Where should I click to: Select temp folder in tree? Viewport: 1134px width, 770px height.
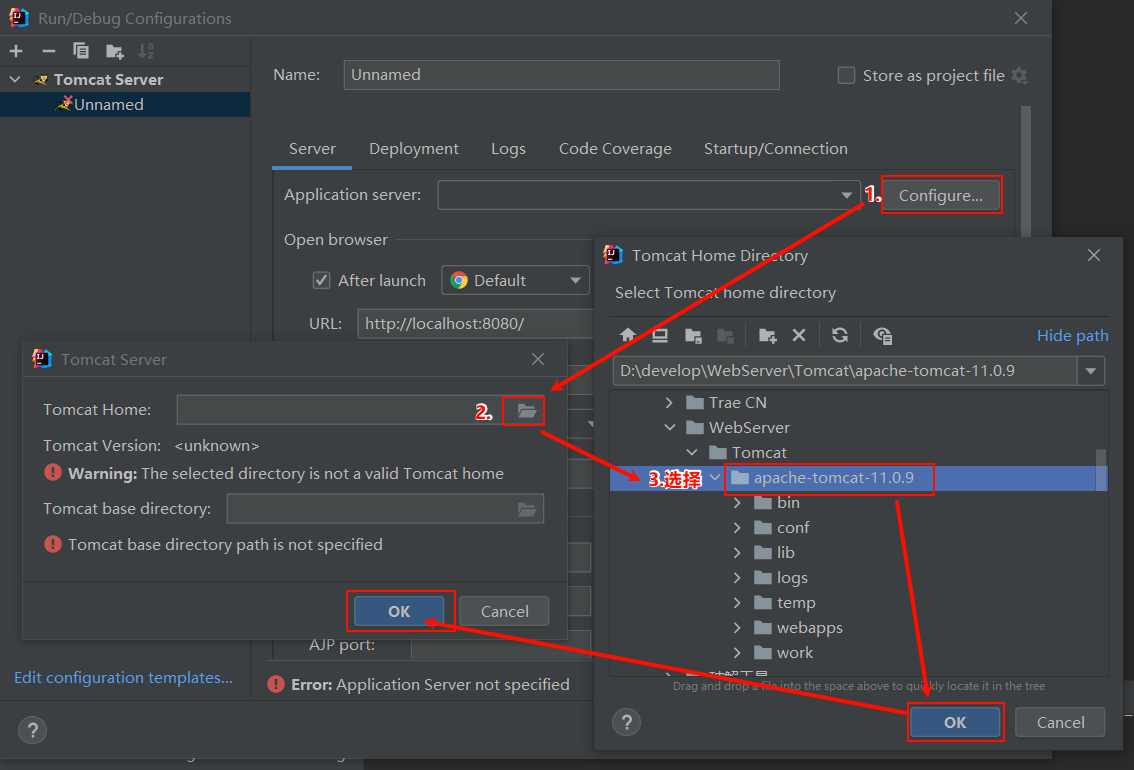796,603
